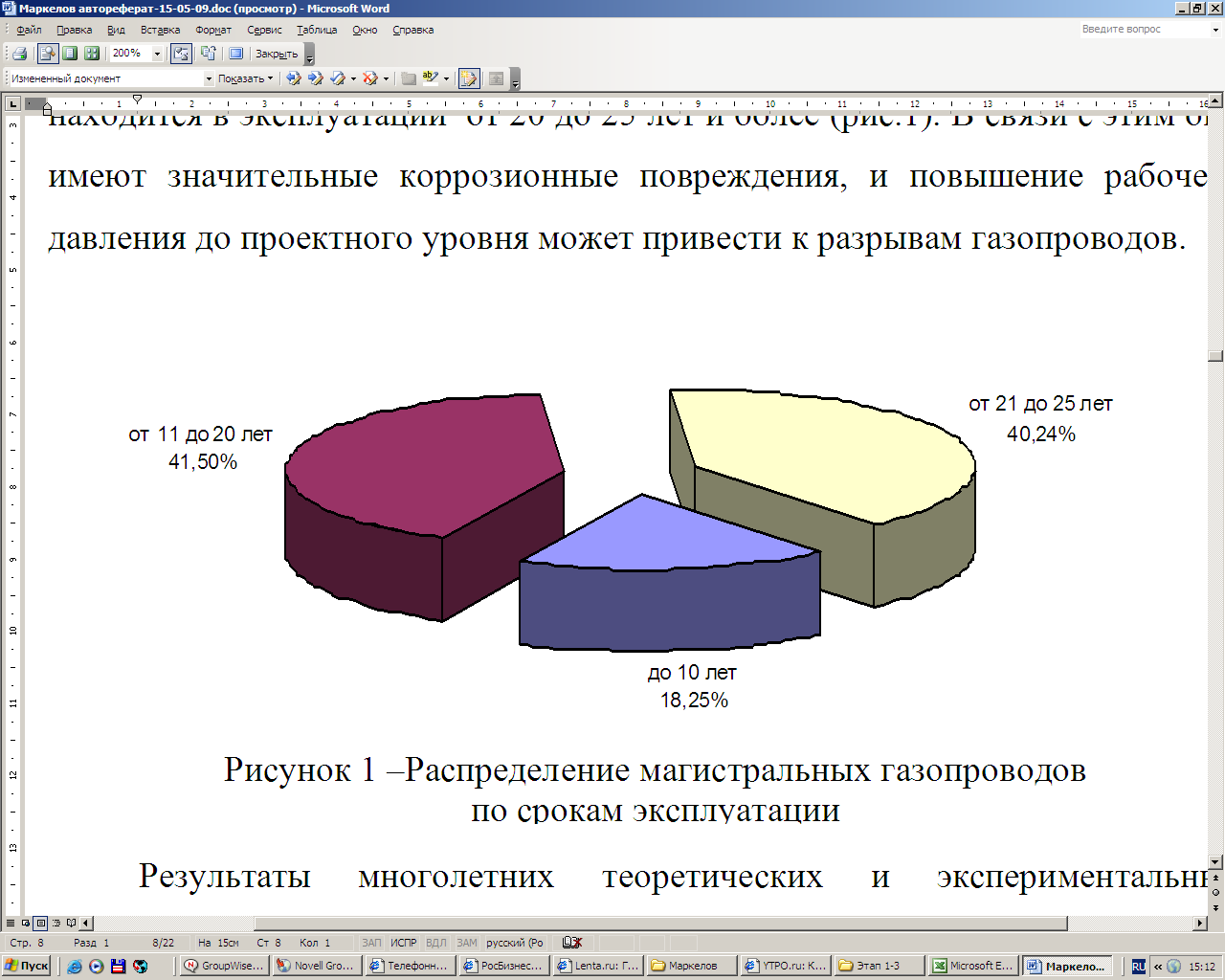
Task: Open Этап 1-3 folder taskbar button
Action: [x=880, y=967]
